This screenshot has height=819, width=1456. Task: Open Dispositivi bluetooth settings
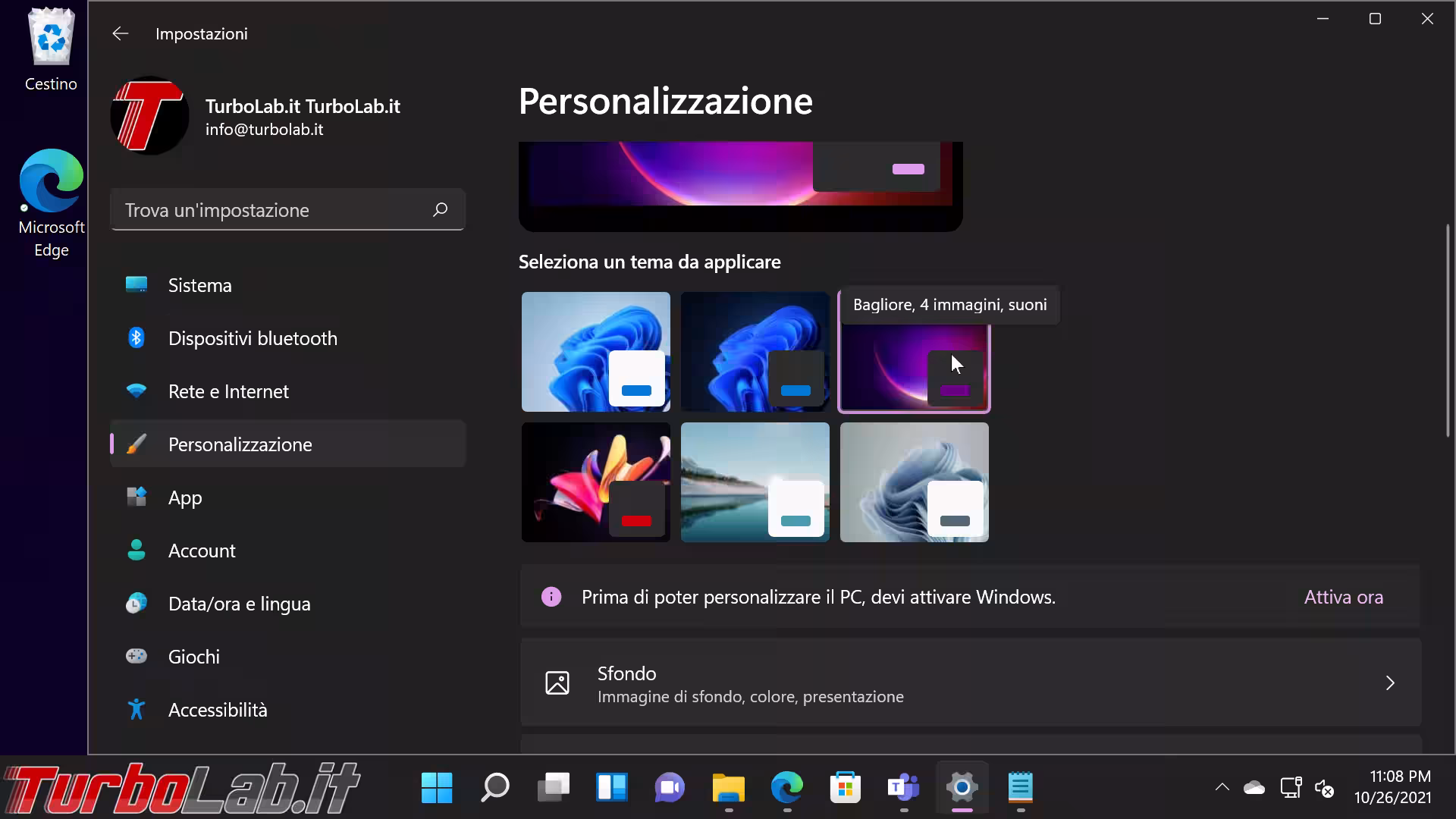pos(252,338)
